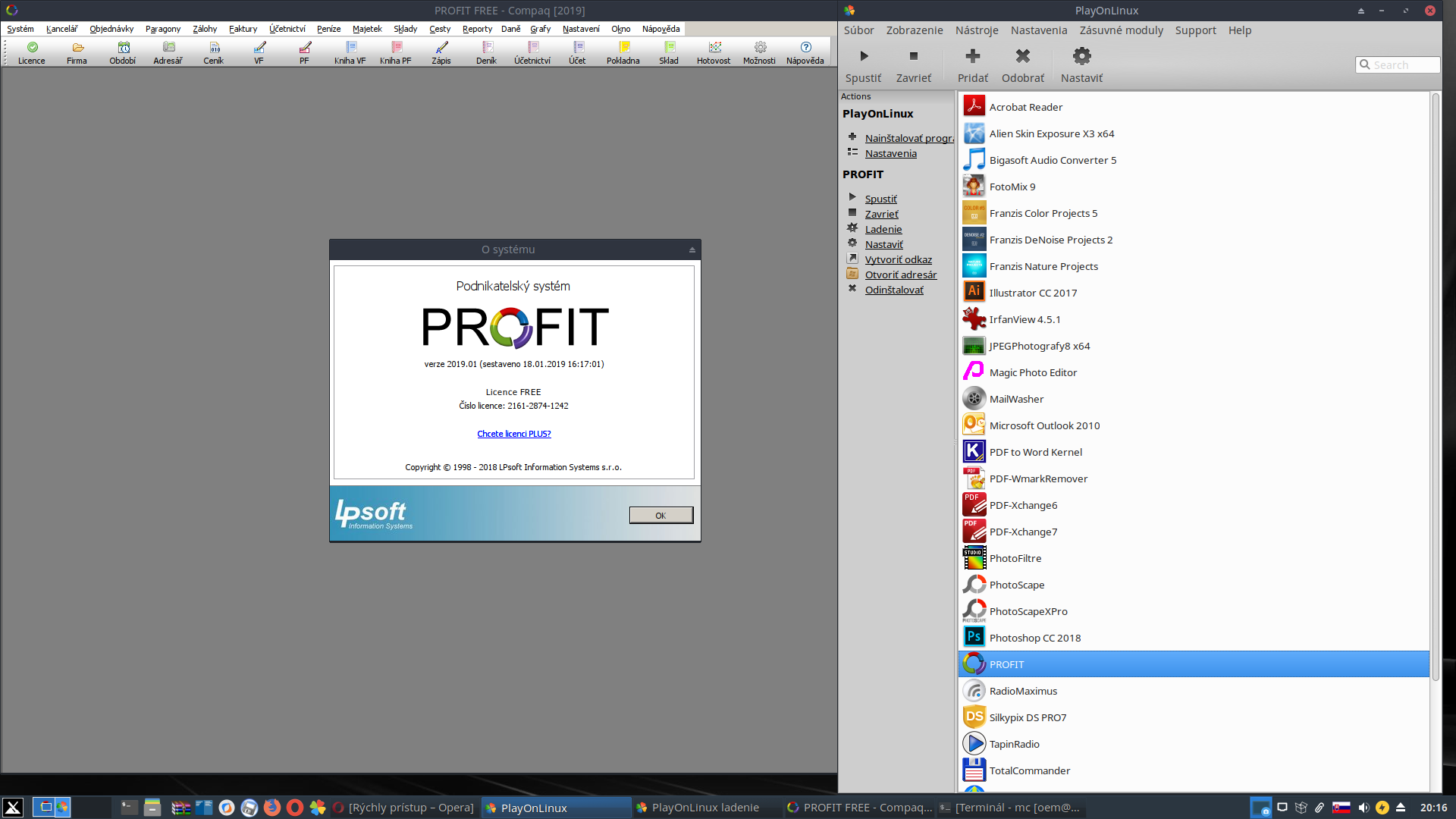The image size is (1456, 819).
Task: Open the Adresář toolbar icon
Action: click(x=168, y=52)
